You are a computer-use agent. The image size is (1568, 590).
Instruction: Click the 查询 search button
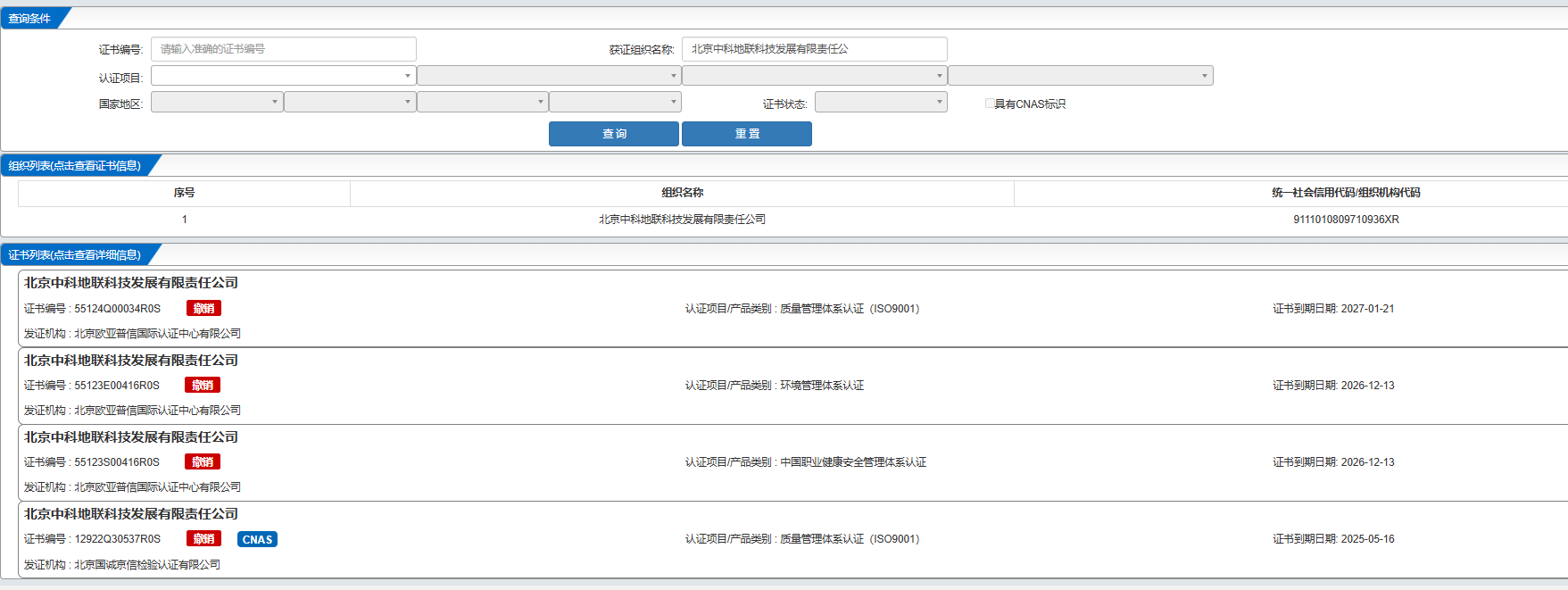coord(614,134)
